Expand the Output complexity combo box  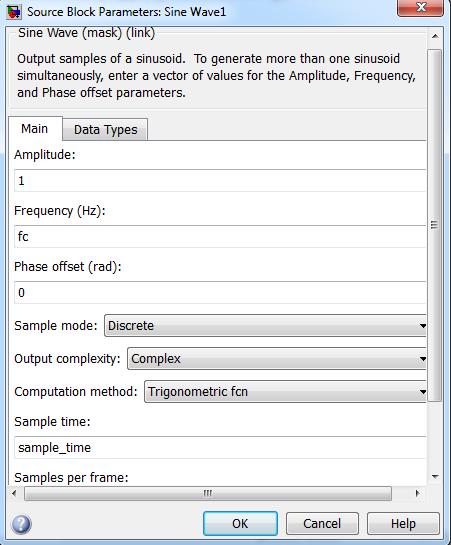pos(277,359)
